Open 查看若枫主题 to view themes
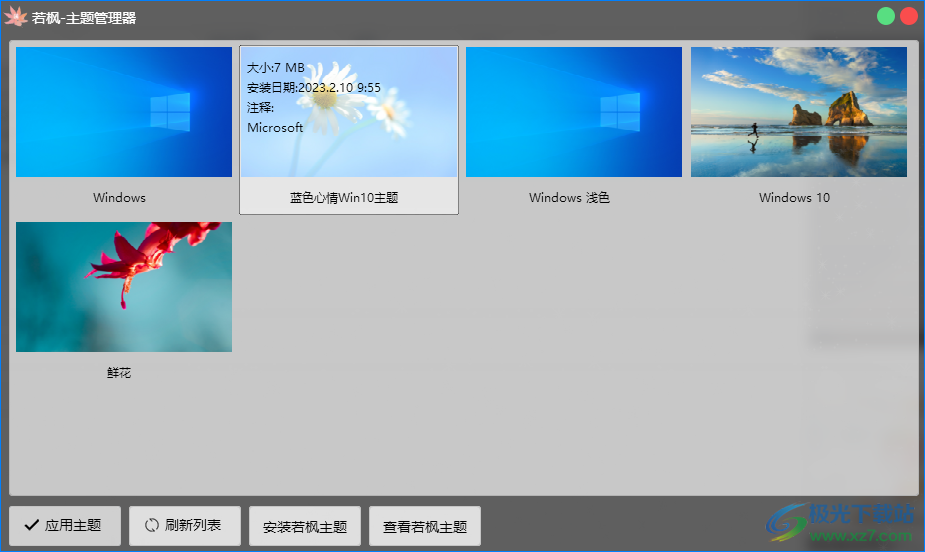This screenshot has height=552, width=925. tap(425, 525)
